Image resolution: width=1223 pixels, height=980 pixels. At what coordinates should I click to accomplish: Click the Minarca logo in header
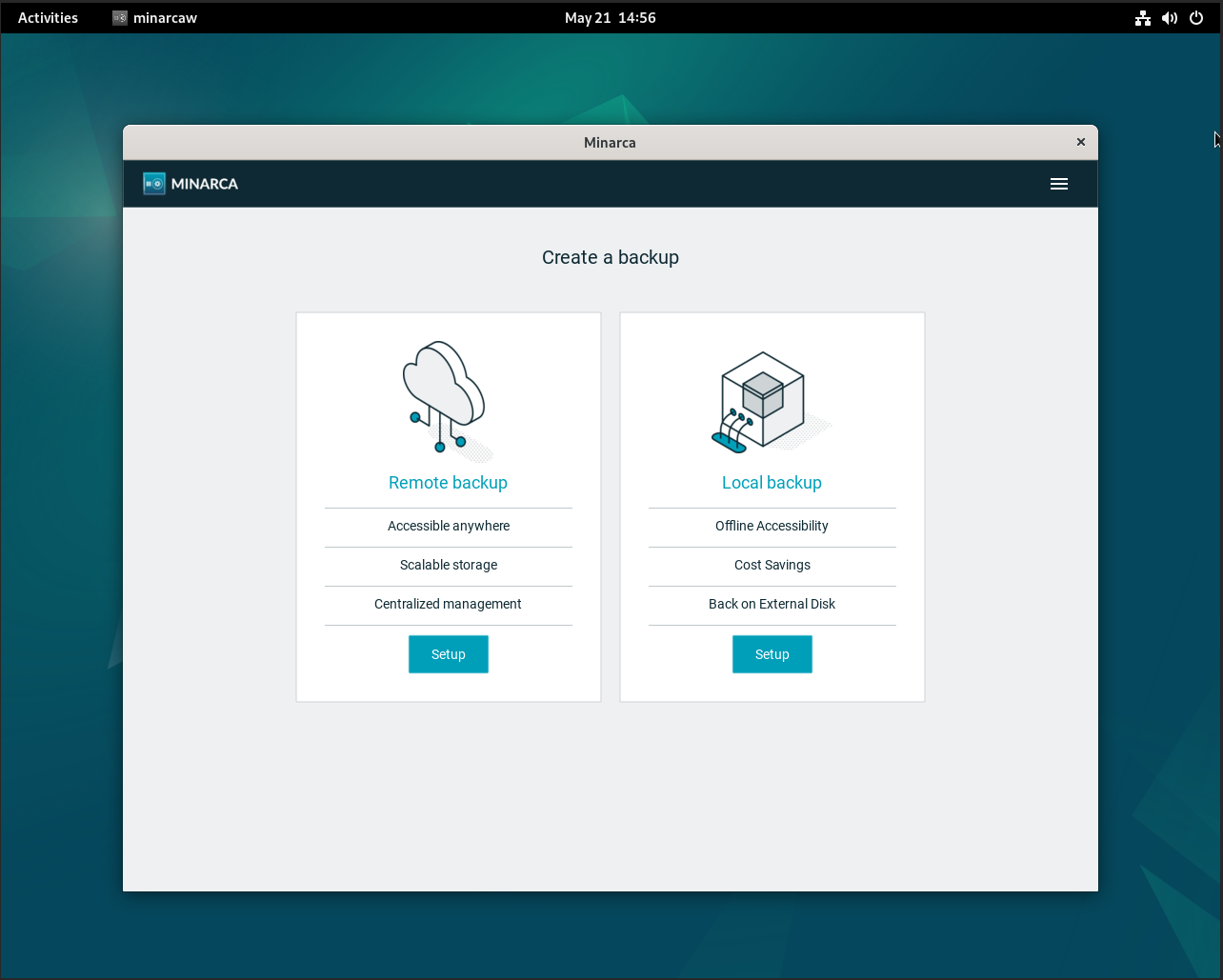[190, 184]
